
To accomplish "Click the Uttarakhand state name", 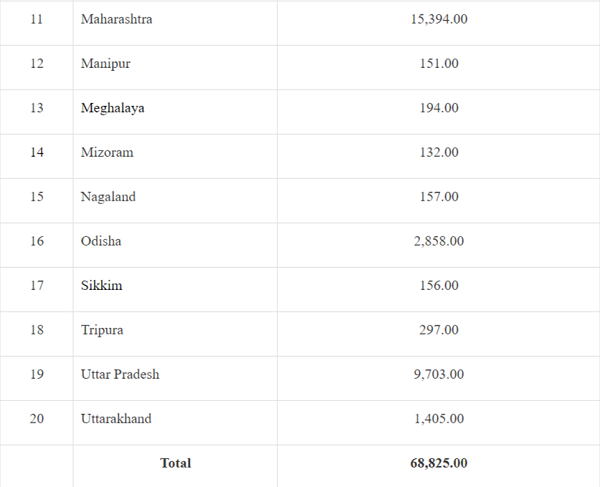I will click(116, 418).
